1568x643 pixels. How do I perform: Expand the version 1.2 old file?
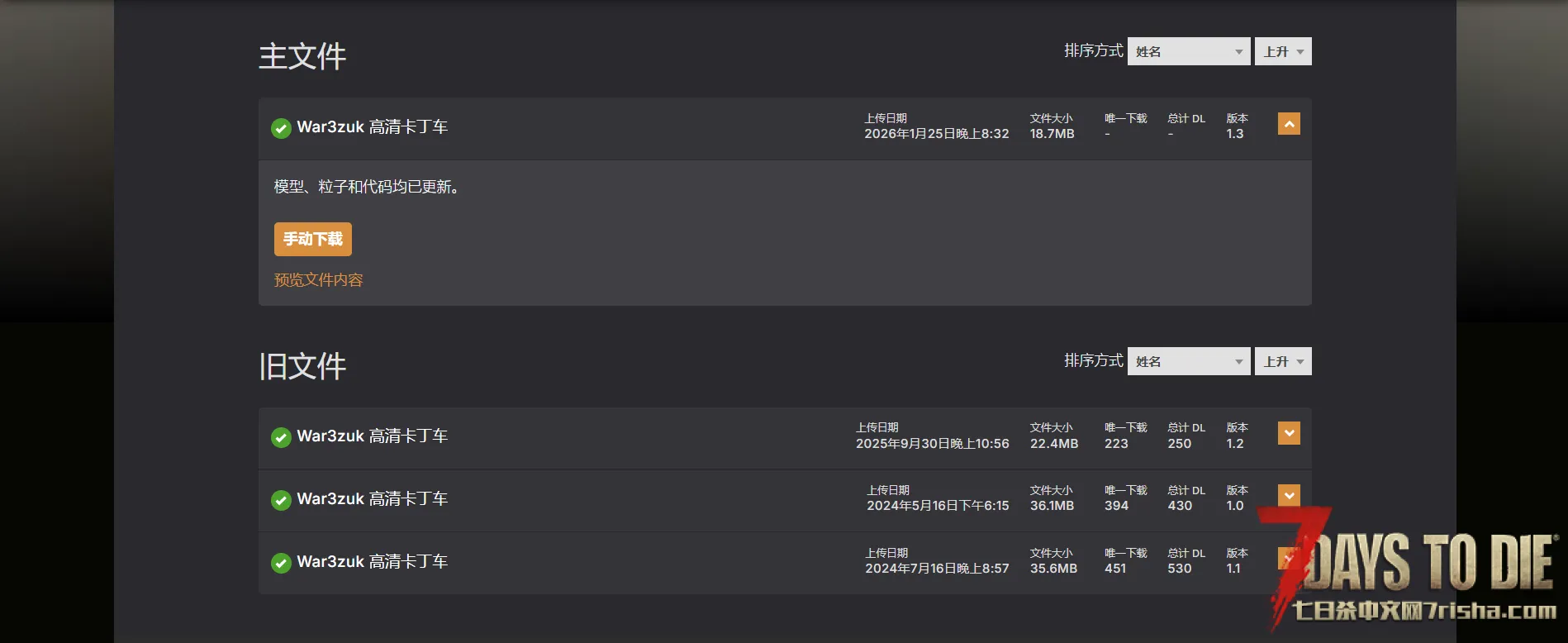pos(1289,433)
